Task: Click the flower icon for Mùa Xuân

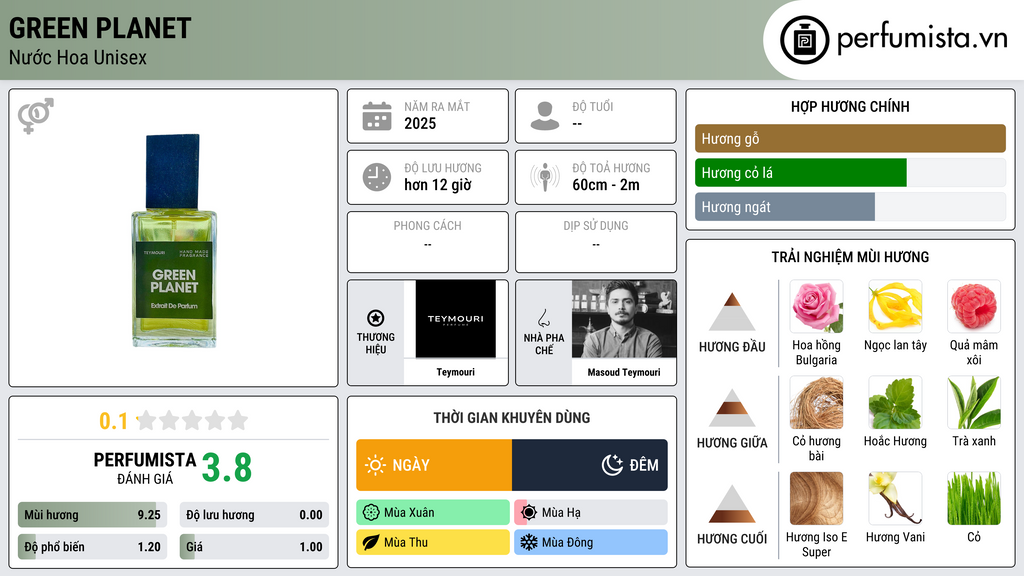Action: tap(371, 513)
